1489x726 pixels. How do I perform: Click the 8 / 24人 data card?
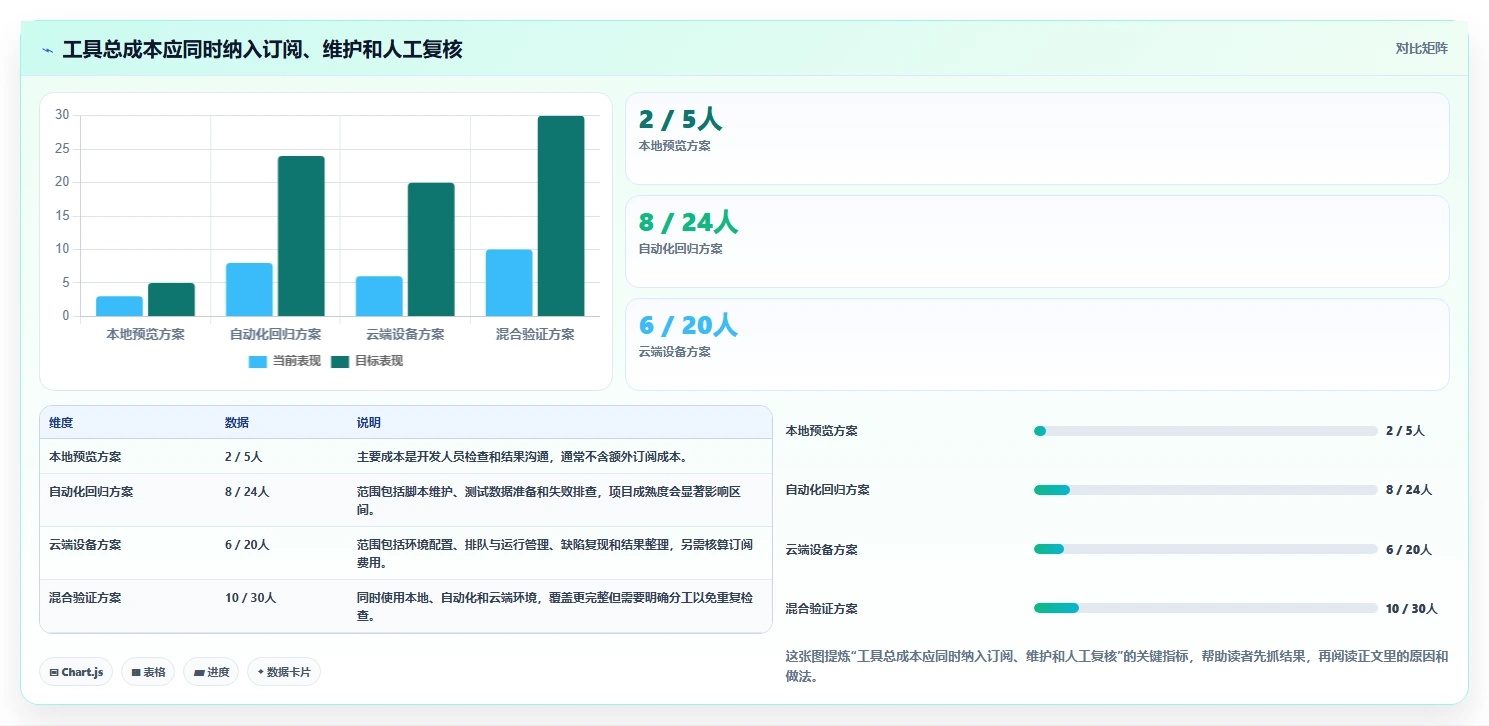pyautogui.click(x=1037, y=241)
